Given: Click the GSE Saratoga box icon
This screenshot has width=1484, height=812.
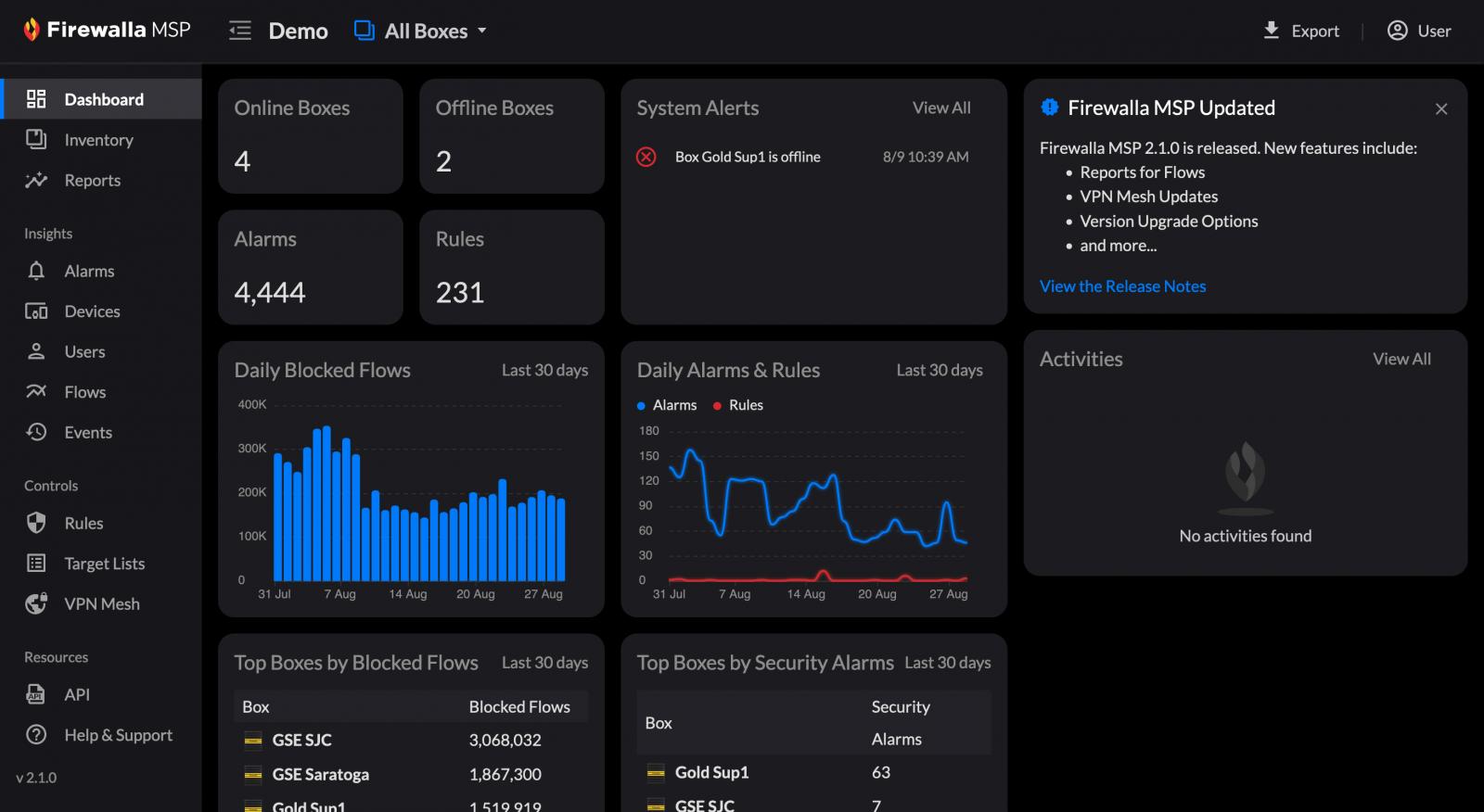Looking at the screenshot, I should click(253, 774).
